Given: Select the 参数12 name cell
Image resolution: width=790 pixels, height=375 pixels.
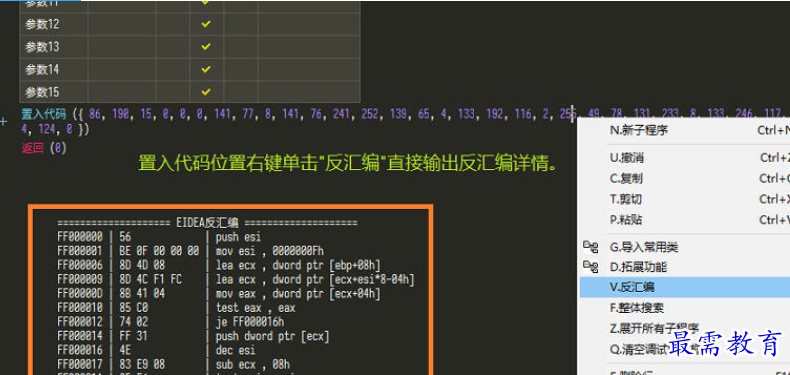Looking at the screenshot, I should (53, 24).
